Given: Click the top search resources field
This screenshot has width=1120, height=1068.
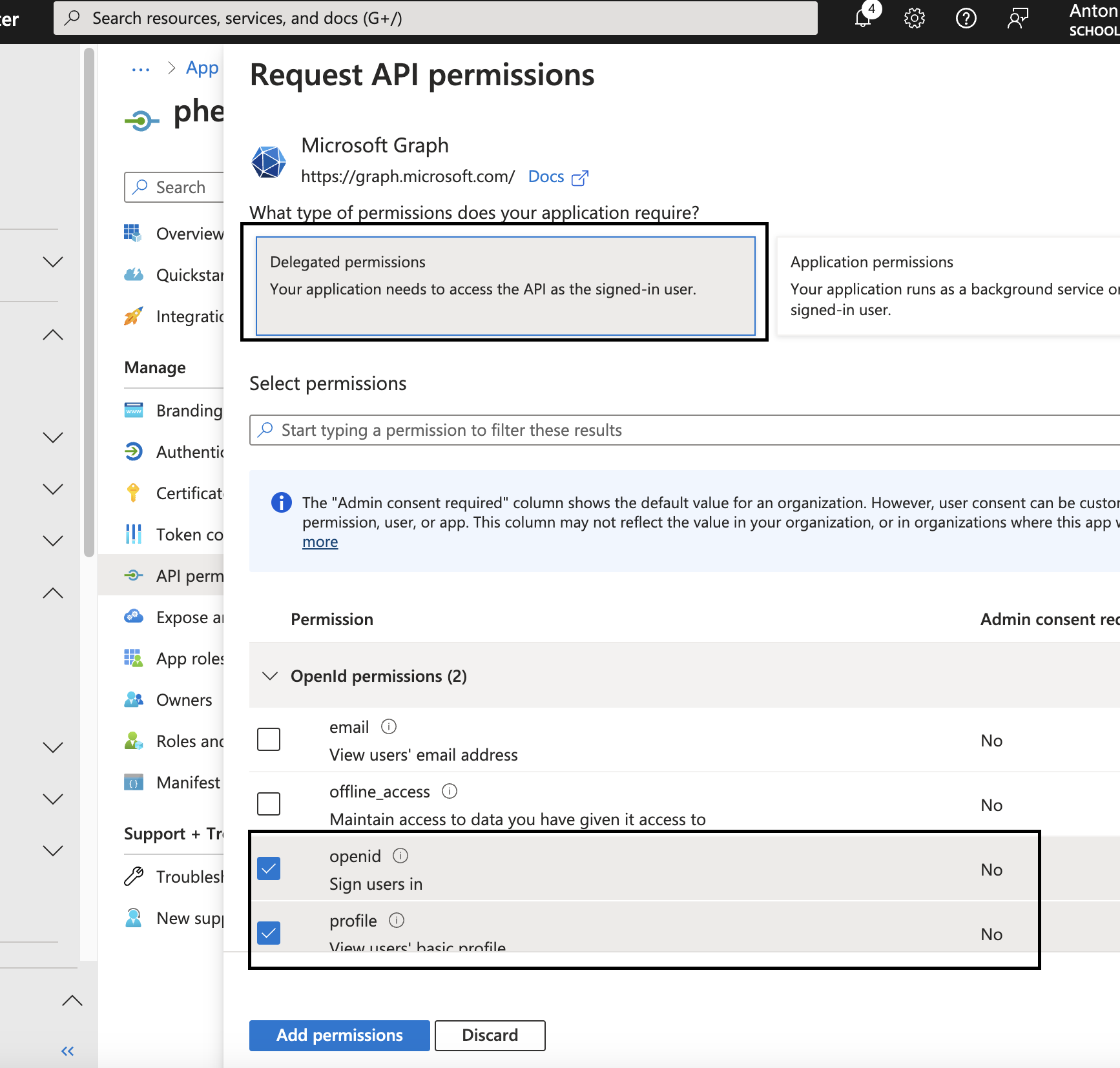Looking at the screenshot, I should click(435, 18).
